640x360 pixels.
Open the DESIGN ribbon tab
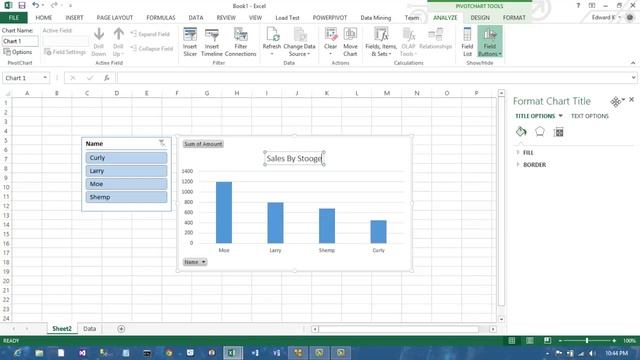click(480, 18)
